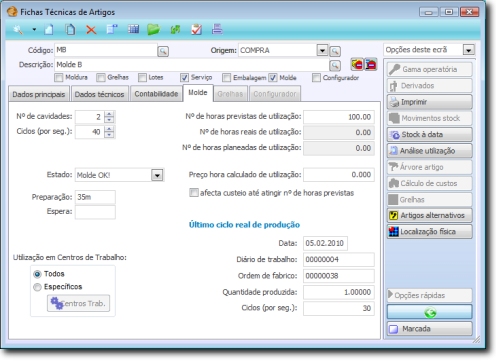This screenshot has width=496, height=361.
Task: Click the Centros Trab. button
Action: point(78,303)
